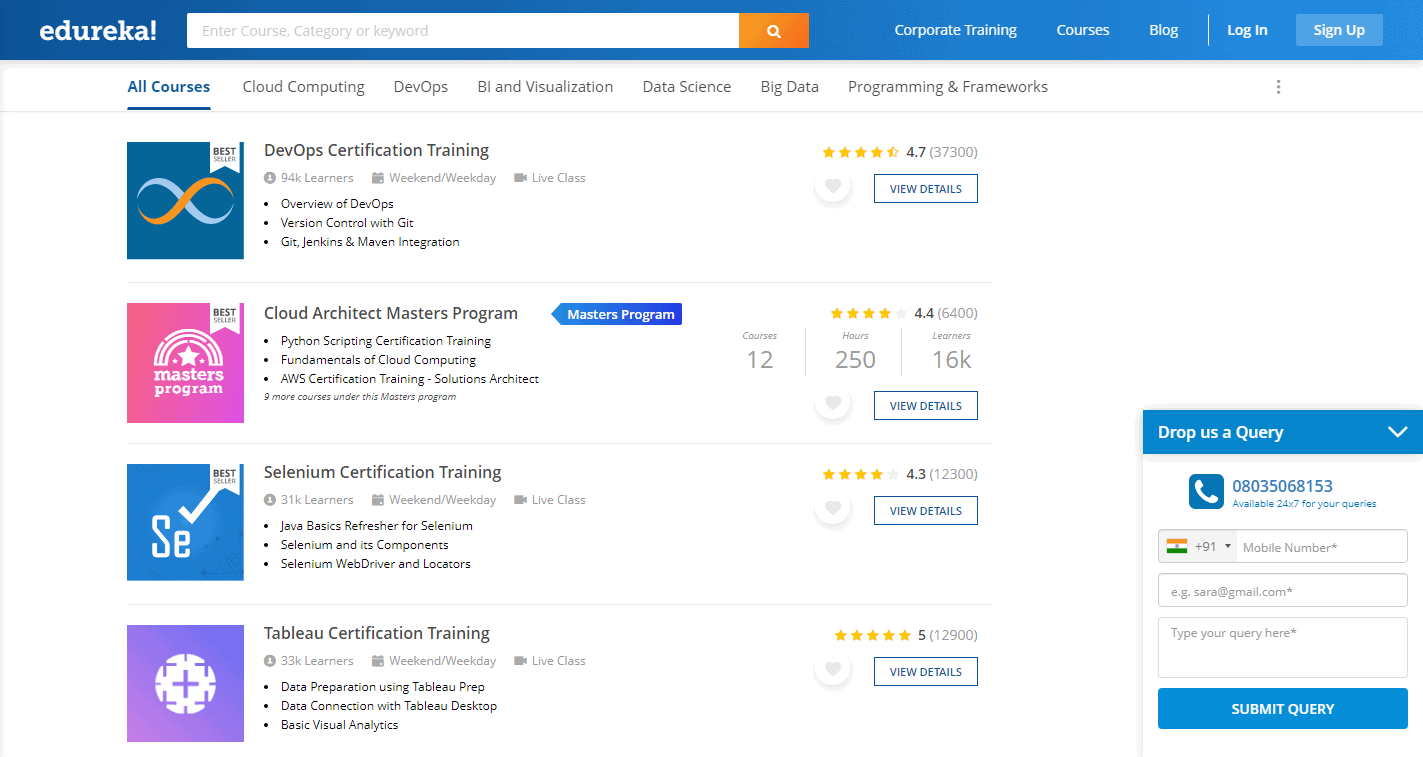This screenshot has height=757, width=1423.
Task: Click heart icon for Tableau Certification Training
Action: pos(832,669)
